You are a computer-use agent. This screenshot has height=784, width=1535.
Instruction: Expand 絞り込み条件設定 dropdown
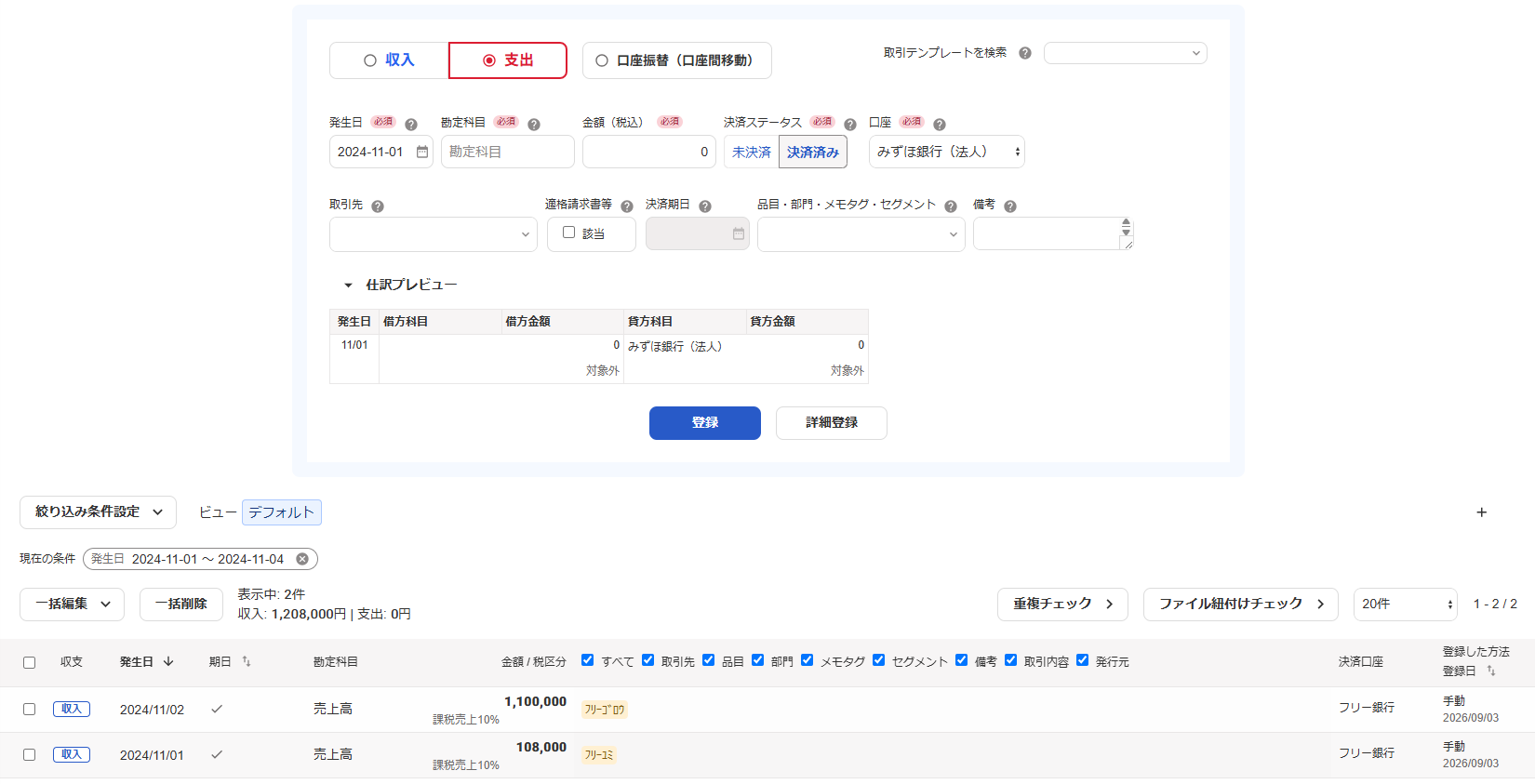pos(99,512)
